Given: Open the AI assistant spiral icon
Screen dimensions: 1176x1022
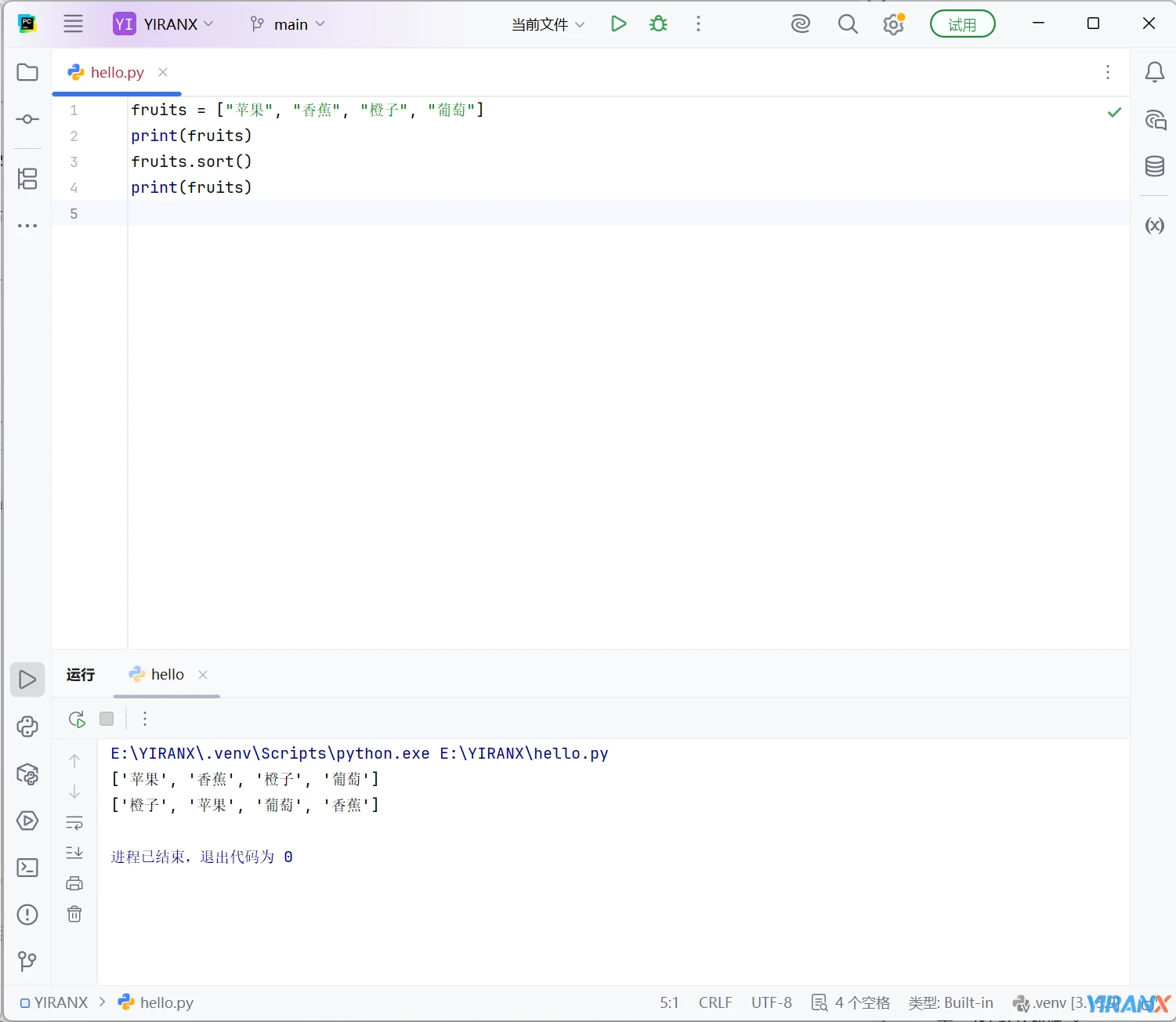Looking at the screenshot, I should point(801,24).
